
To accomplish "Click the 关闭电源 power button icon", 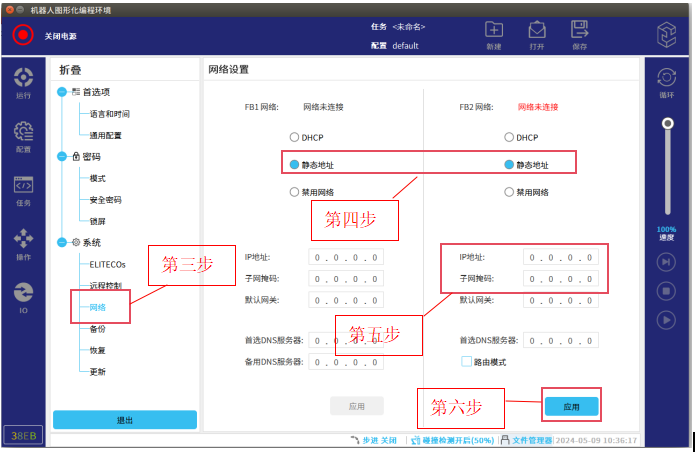I will [x=23, y=36].
